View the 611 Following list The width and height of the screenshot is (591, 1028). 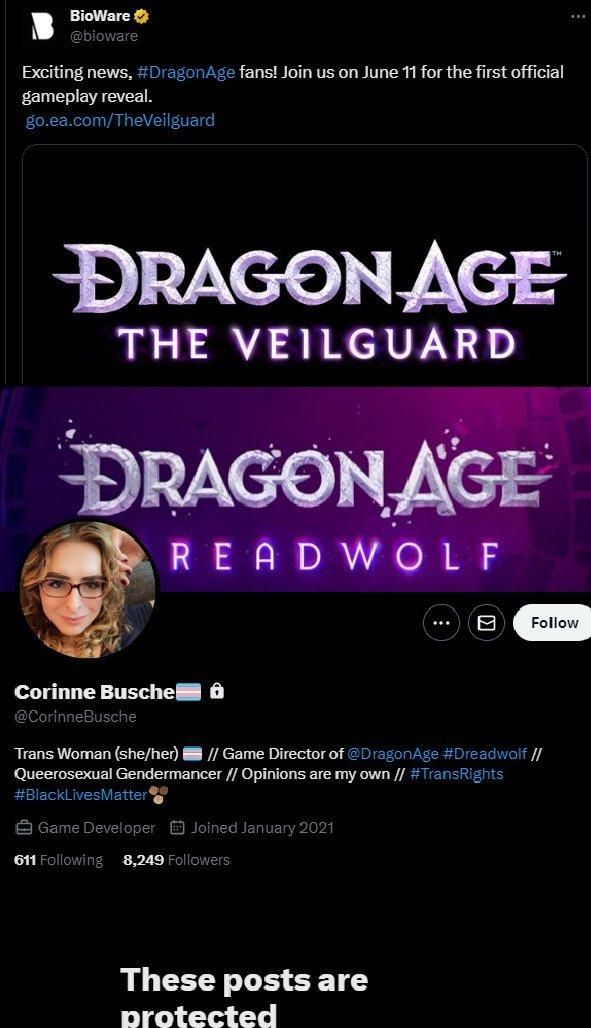pyautogui.click(x=58, y=860)
